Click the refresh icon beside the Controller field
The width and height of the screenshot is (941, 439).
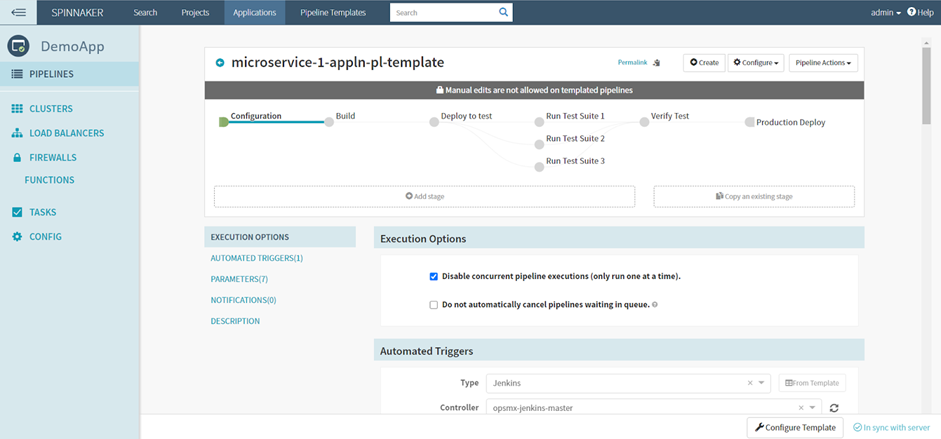click(834, 408)
